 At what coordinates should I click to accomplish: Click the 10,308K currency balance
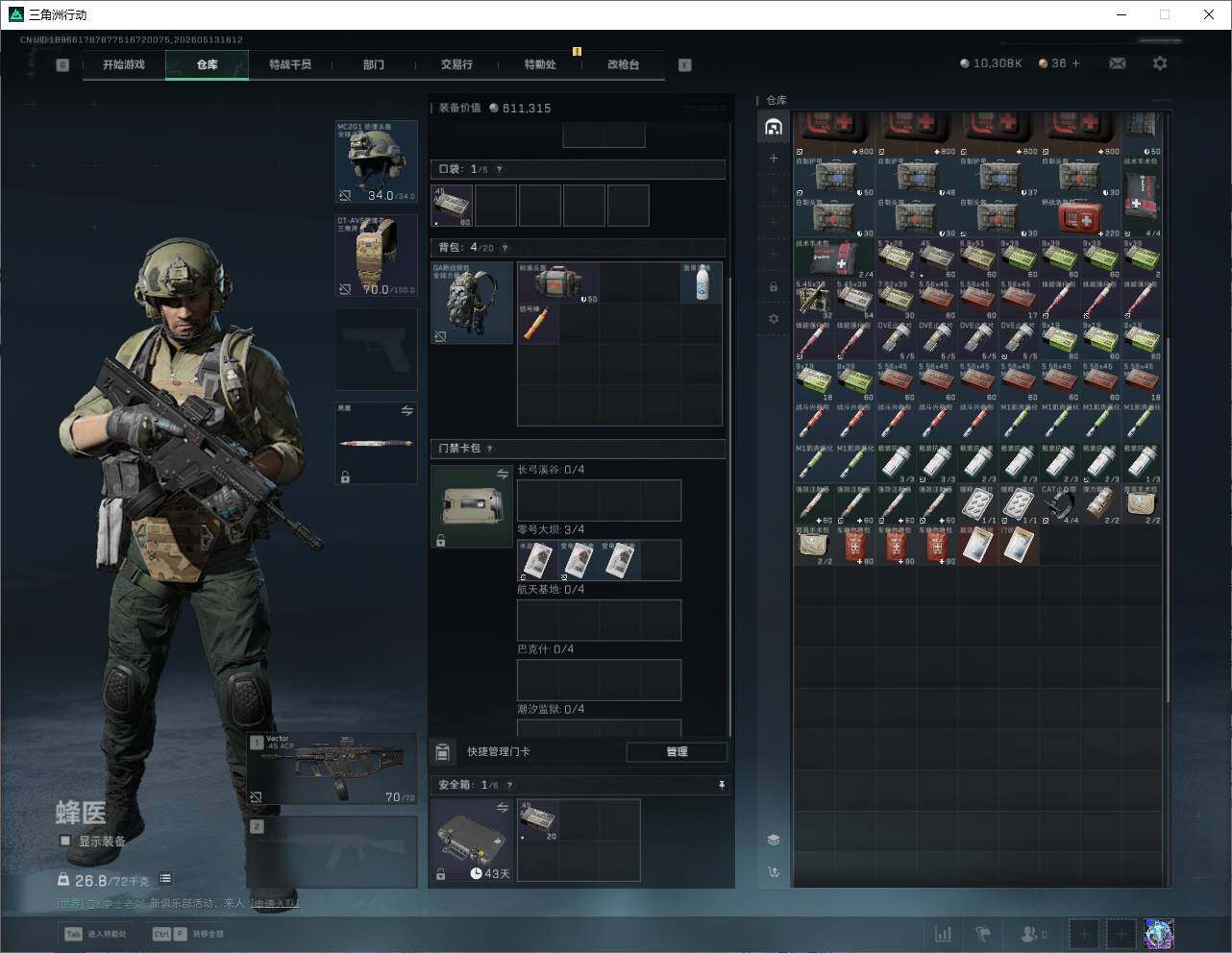(x=991, y=63)
